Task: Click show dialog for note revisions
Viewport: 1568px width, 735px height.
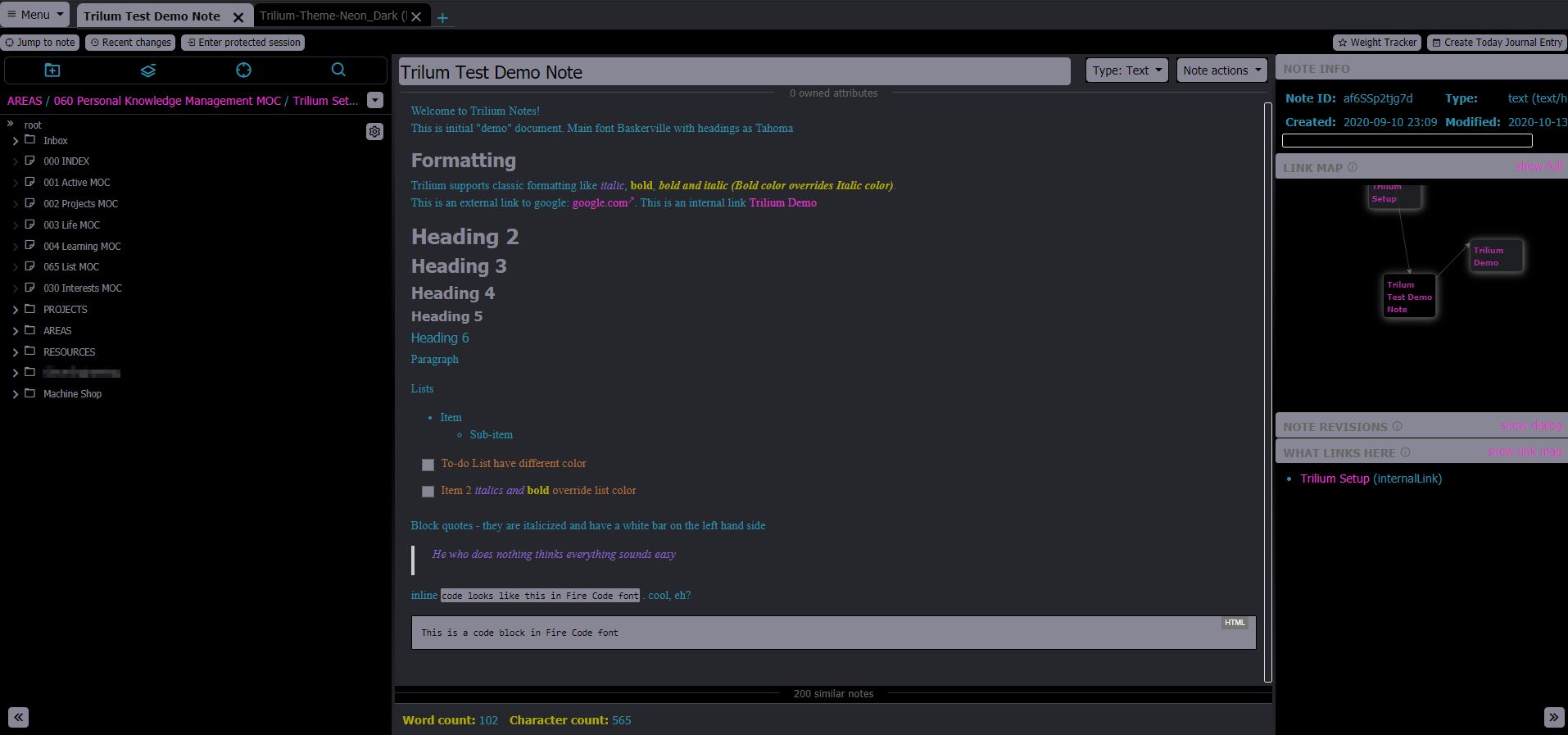Action: tap(1531, 425)
